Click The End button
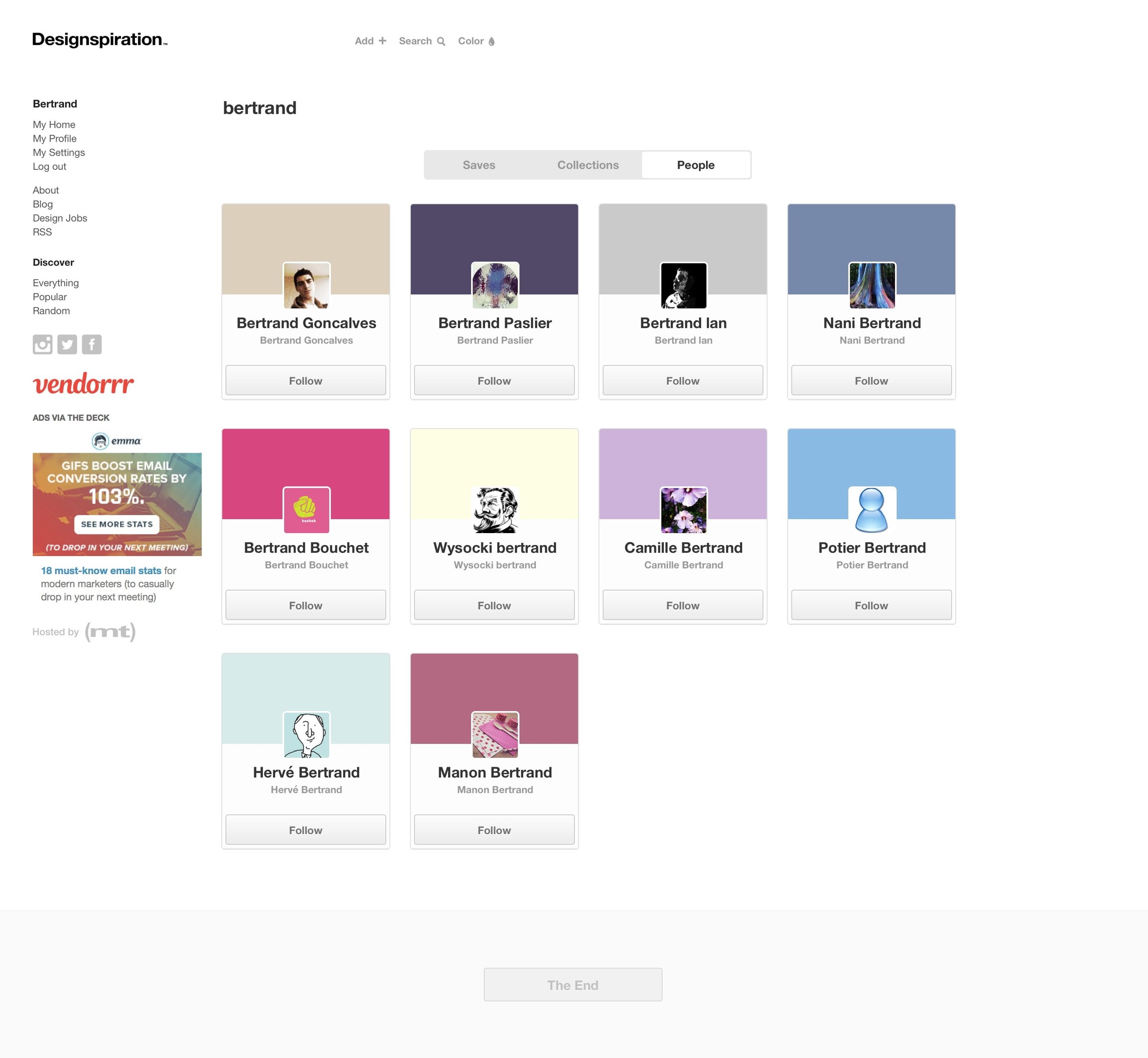The width and height of the screenshot is (1148, 1058). tap(573, 984)
